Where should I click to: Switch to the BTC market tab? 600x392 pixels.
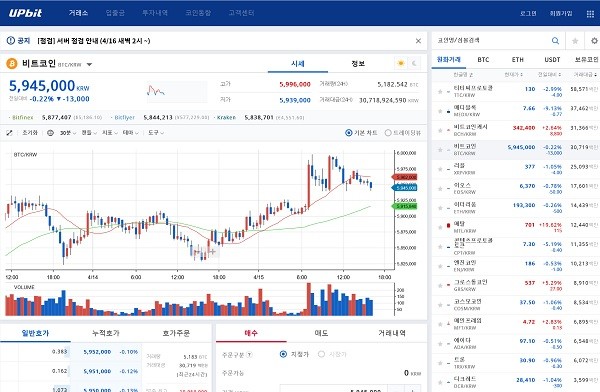pos(483,60)
